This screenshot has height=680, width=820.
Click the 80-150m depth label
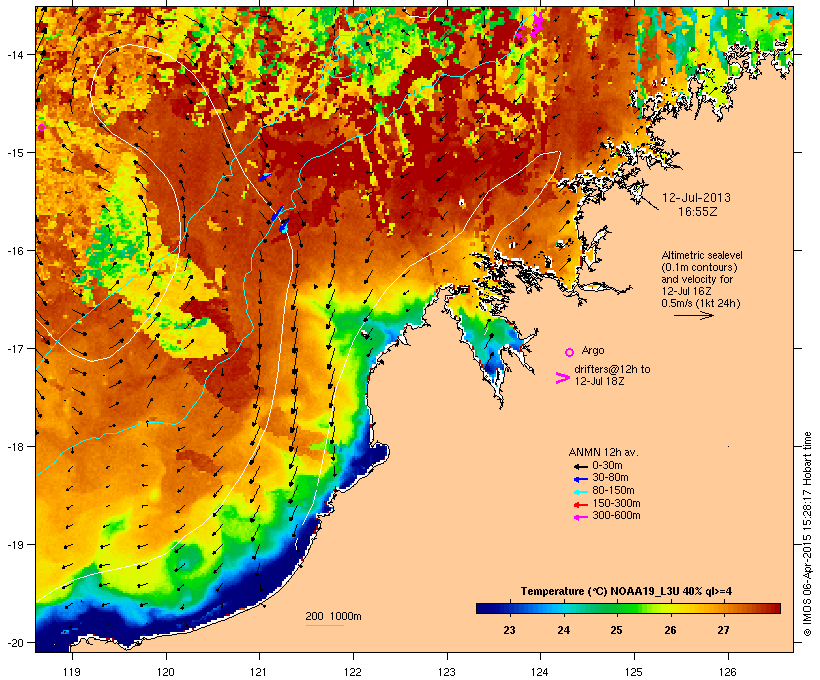(613, 491)
